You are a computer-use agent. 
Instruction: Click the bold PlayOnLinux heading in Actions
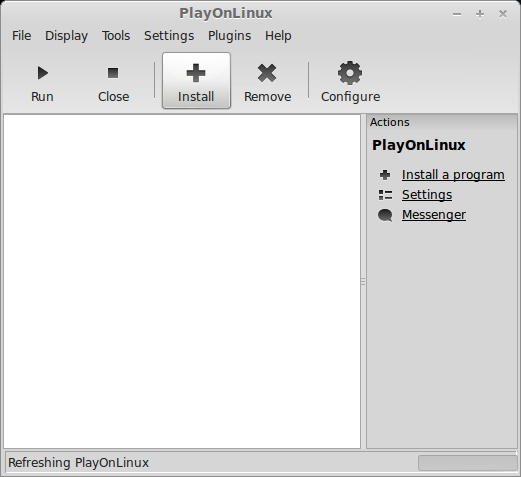point(419,145)
